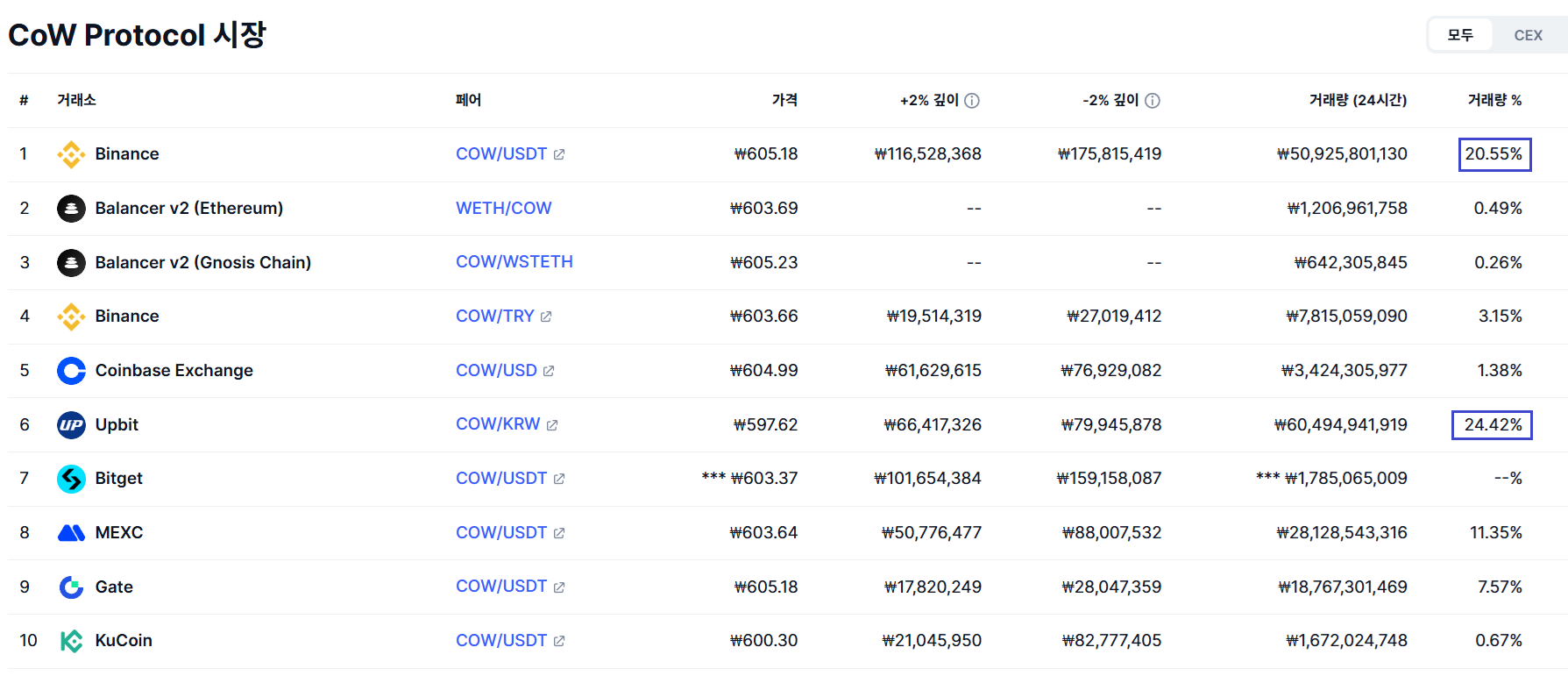Open Balancer v2 (Ethereum) exchange name

189,208
